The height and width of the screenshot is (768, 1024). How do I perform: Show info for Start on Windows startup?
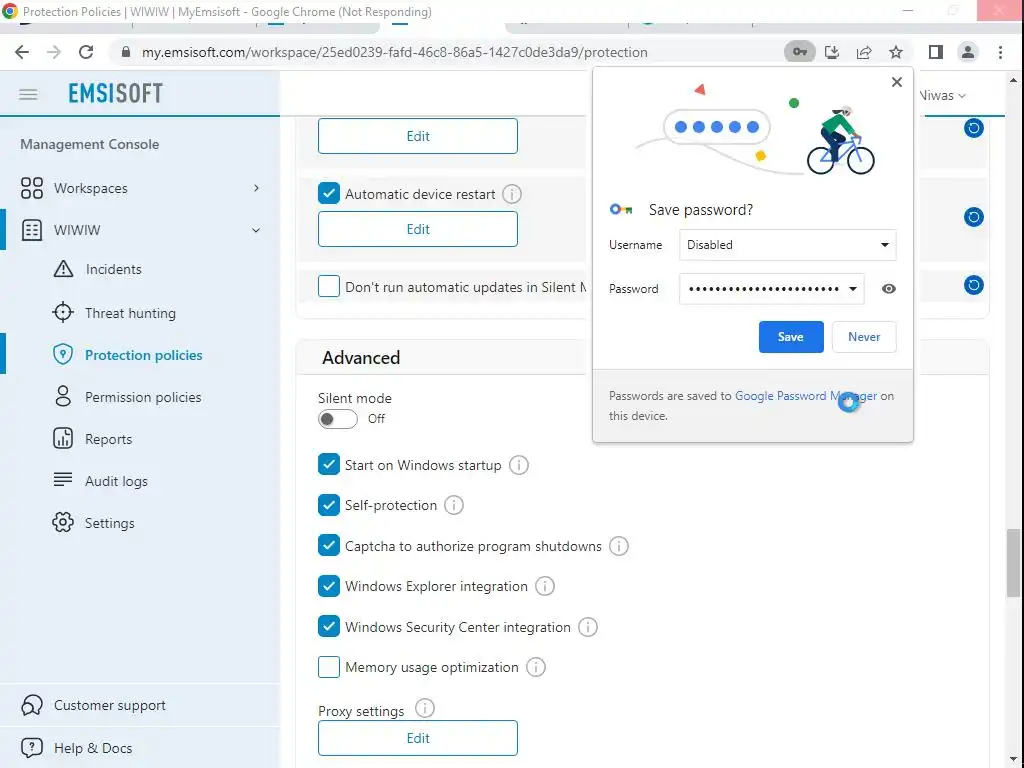coord(519,465)
